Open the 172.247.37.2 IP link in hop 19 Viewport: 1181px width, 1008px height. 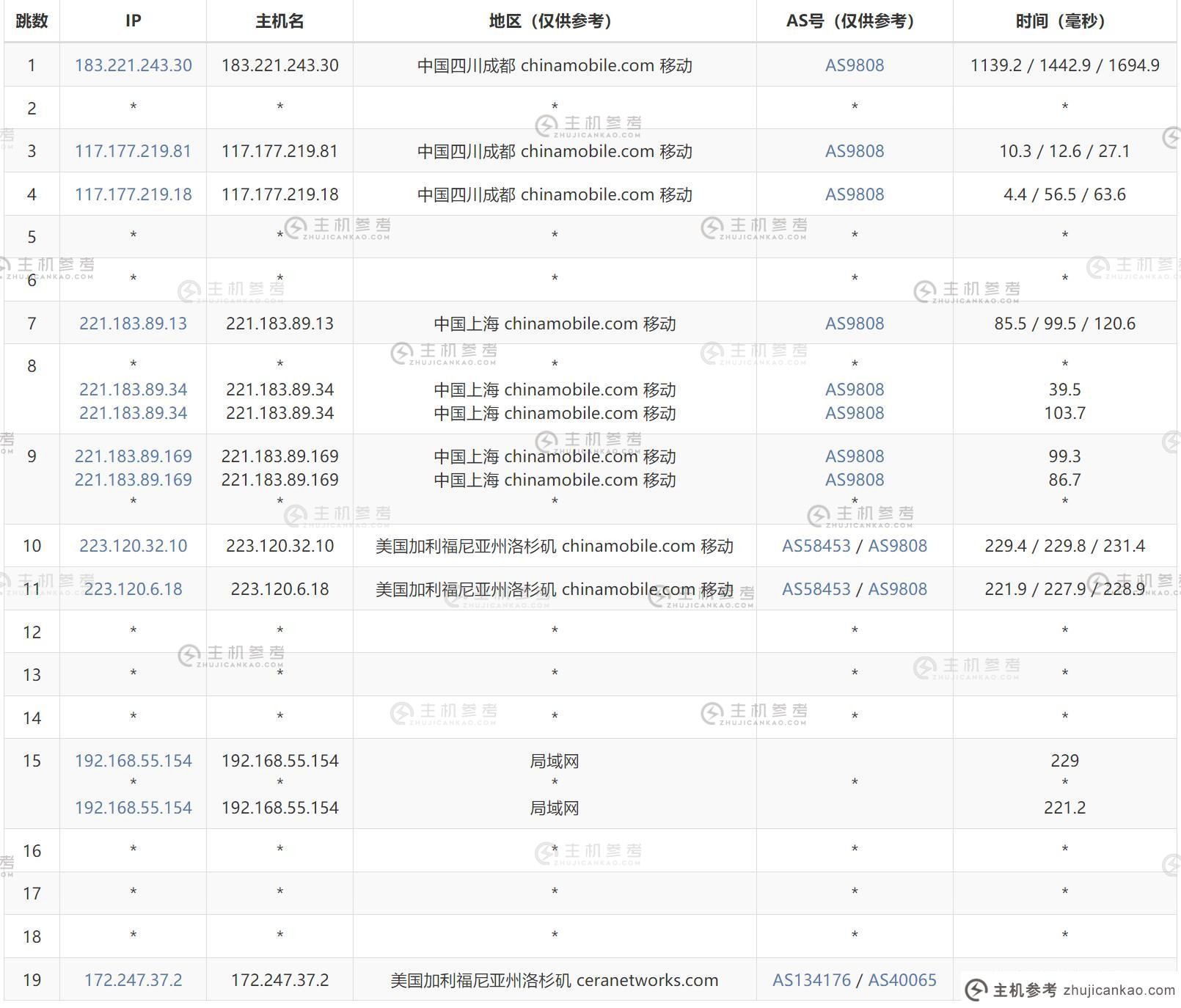click(133, 980)
